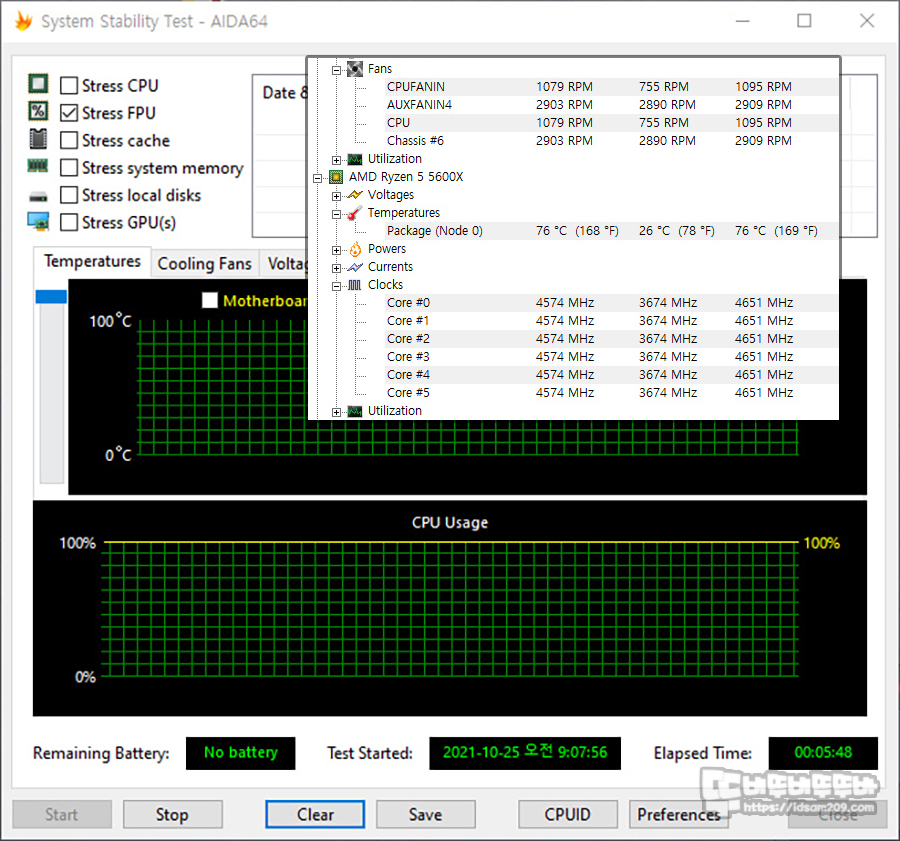This screenshot has width=900, height=841.
Task: Select the CPU fan row
Action: pyautogui.click(x=611, y=123)
